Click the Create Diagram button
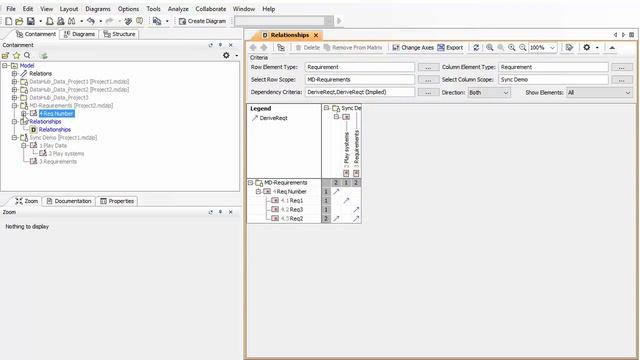 [x=202, y=21]
